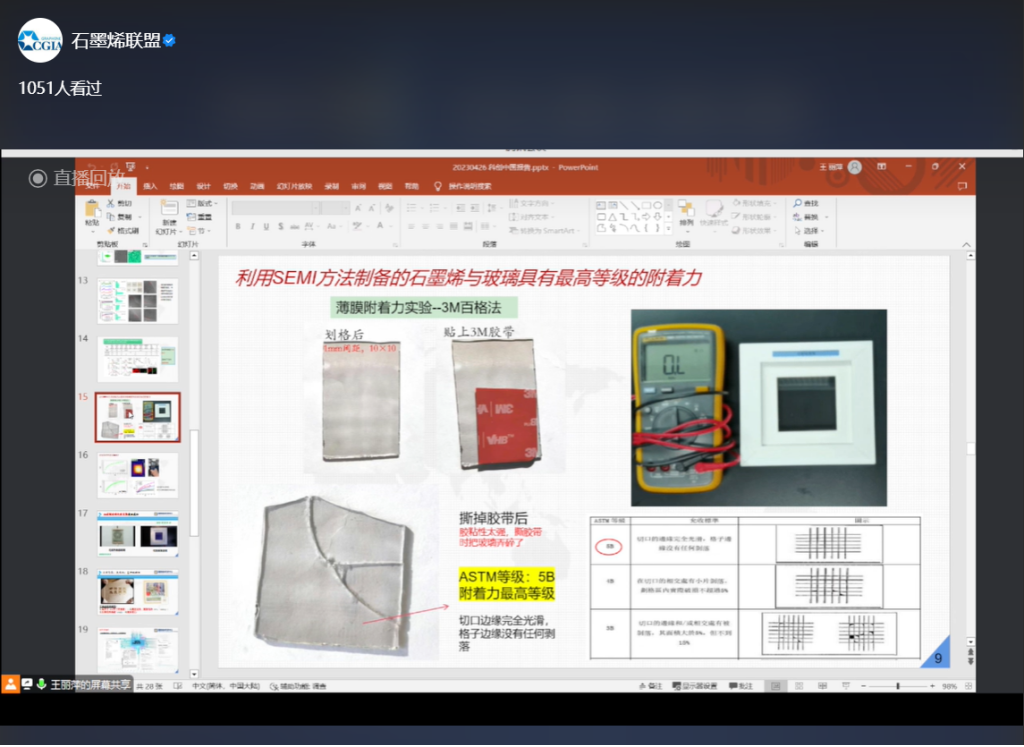Open the font color dropdown arrow
Viewport: 1024px width, 747px height.
390,225
